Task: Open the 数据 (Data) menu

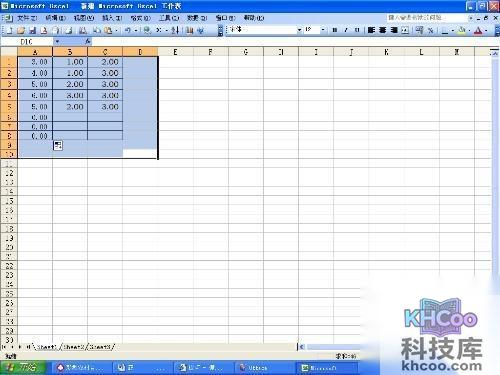Action: tap(197, 18)
